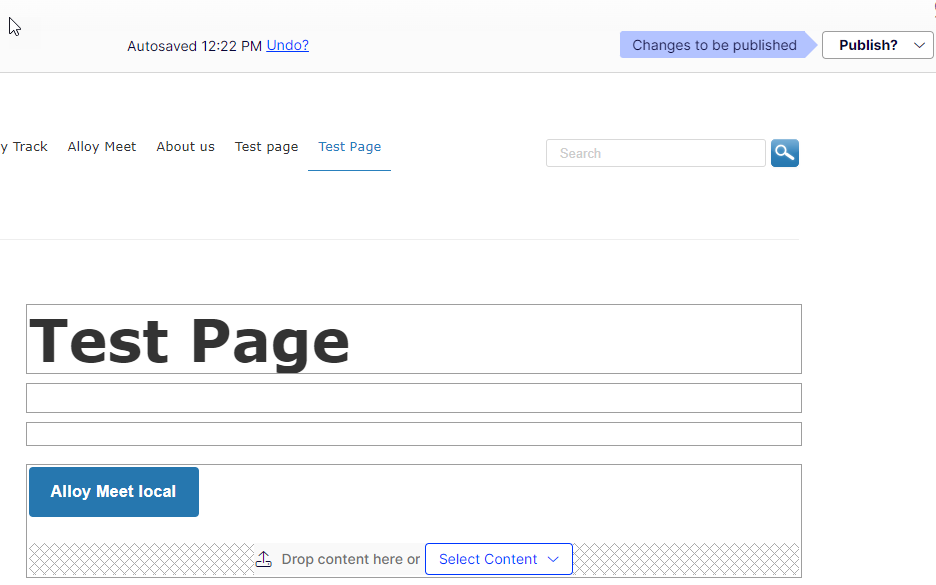Select the Alloy Meet local block
The width and height of the screenshot is (936, 585).
point(114,492)
